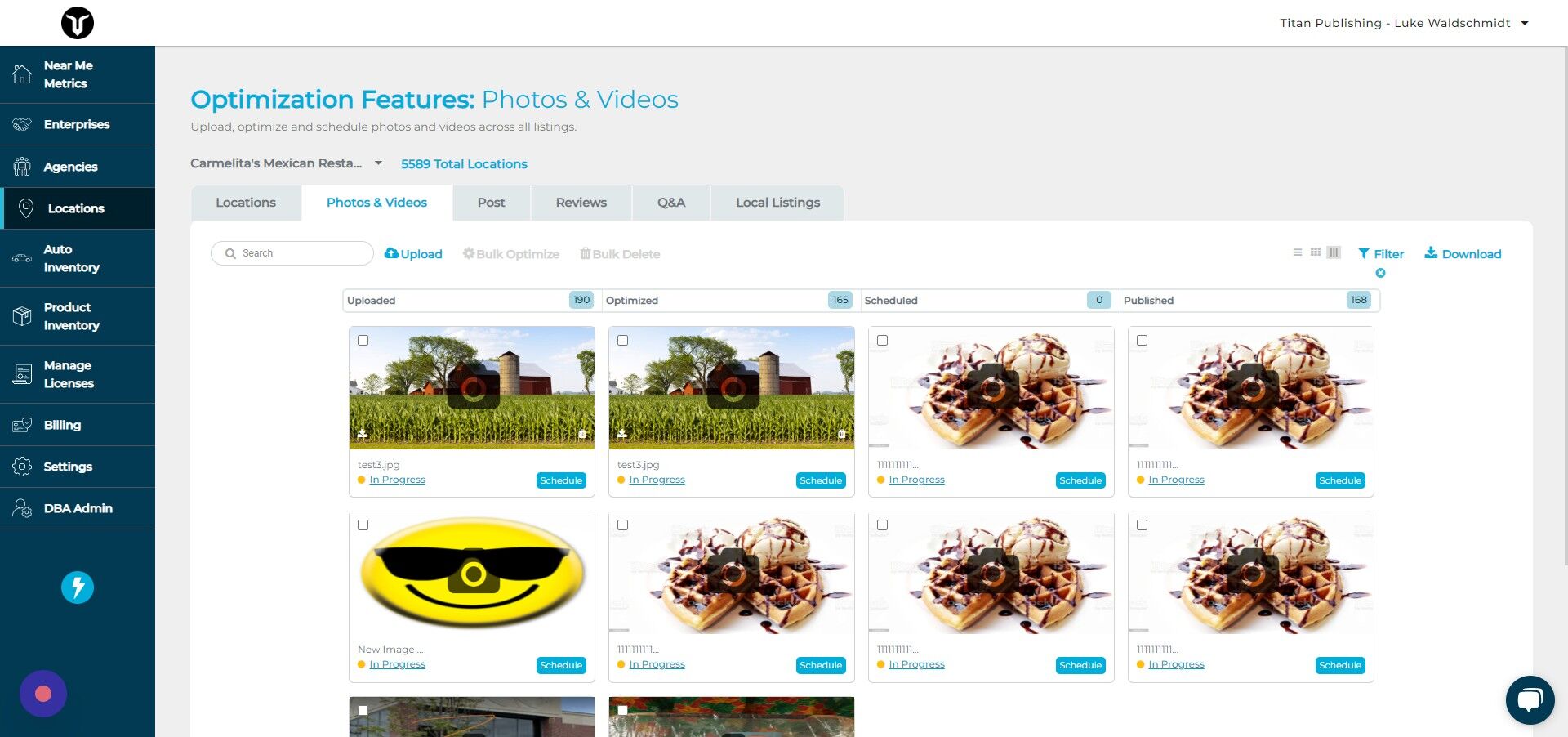Switch to column board view
This screenshot has height=737, width=1568.
click(x=1334, y=252)
